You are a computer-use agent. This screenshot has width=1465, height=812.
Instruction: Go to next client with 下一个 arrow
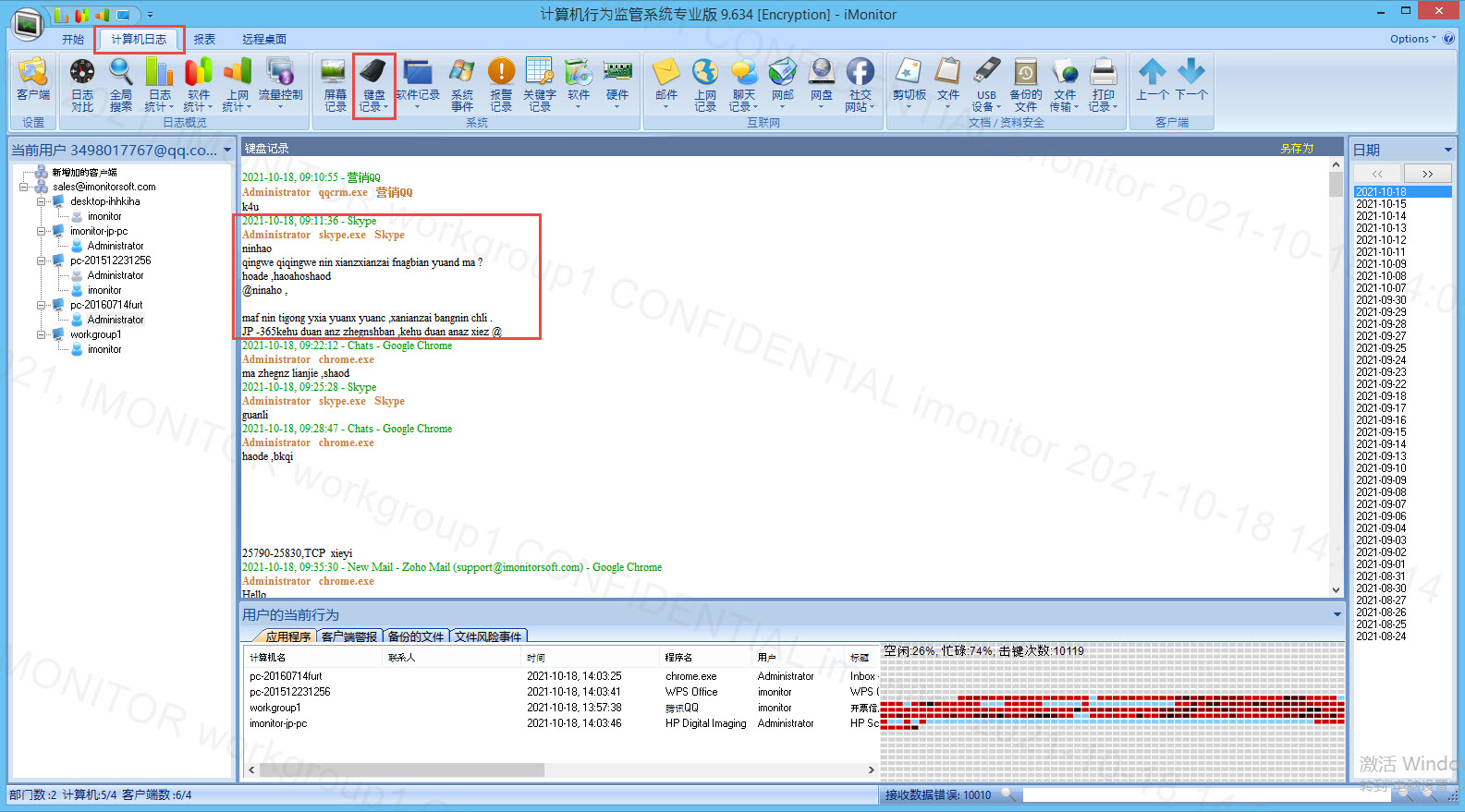pos(1191,79)
